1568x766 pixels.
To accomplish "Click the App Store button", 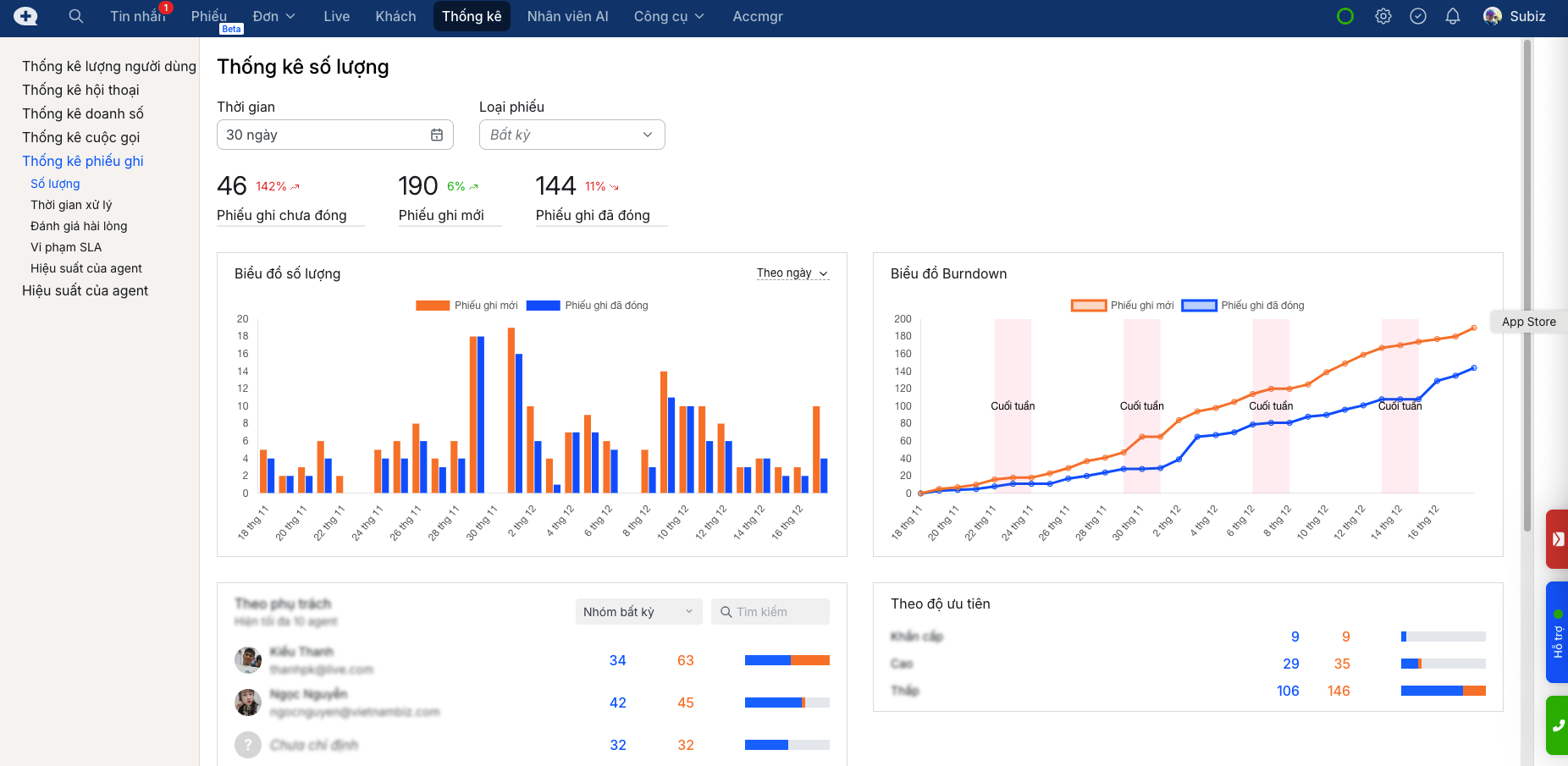I will pos(1528,322).
